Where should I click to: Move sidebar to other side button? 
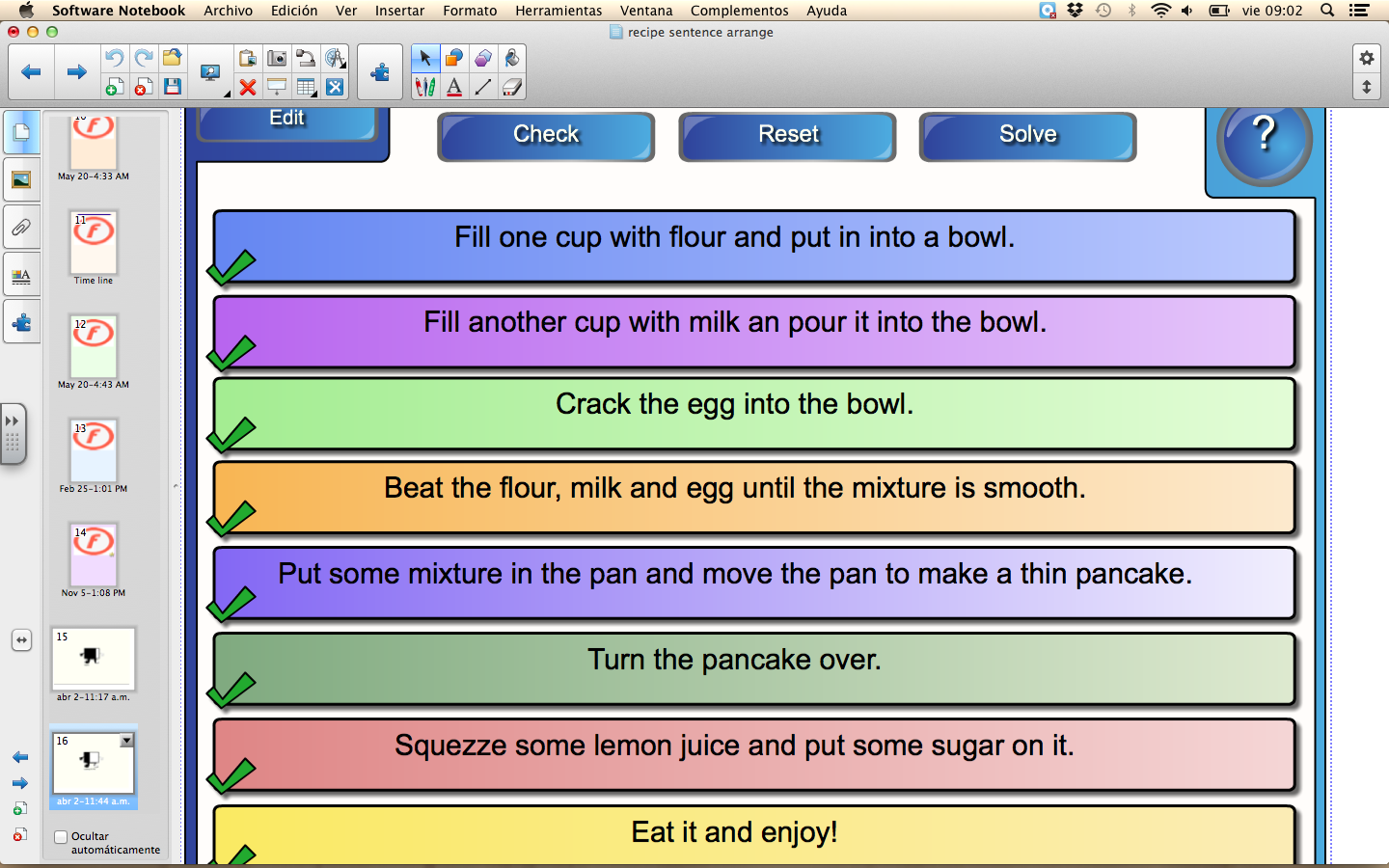pyautogui.click(x=21, y=639)
